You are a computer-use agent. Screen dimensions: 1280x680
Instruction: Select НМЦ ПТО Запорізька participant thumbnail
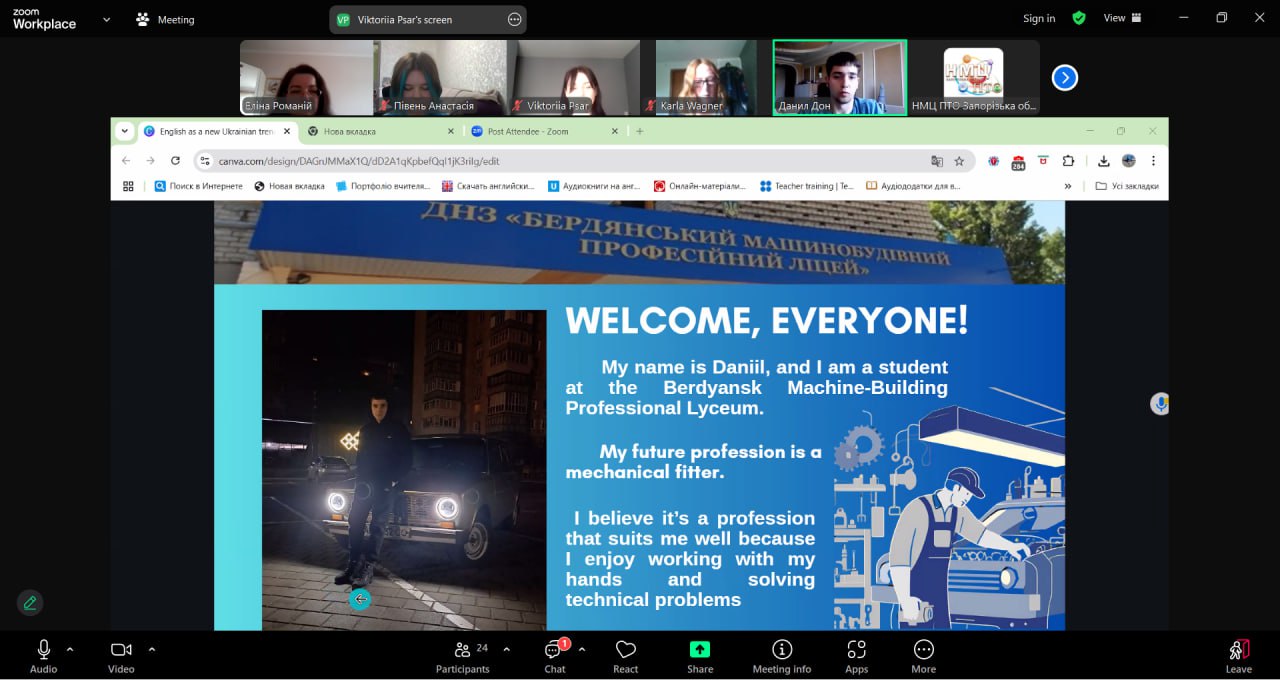(x=974, y=78)
